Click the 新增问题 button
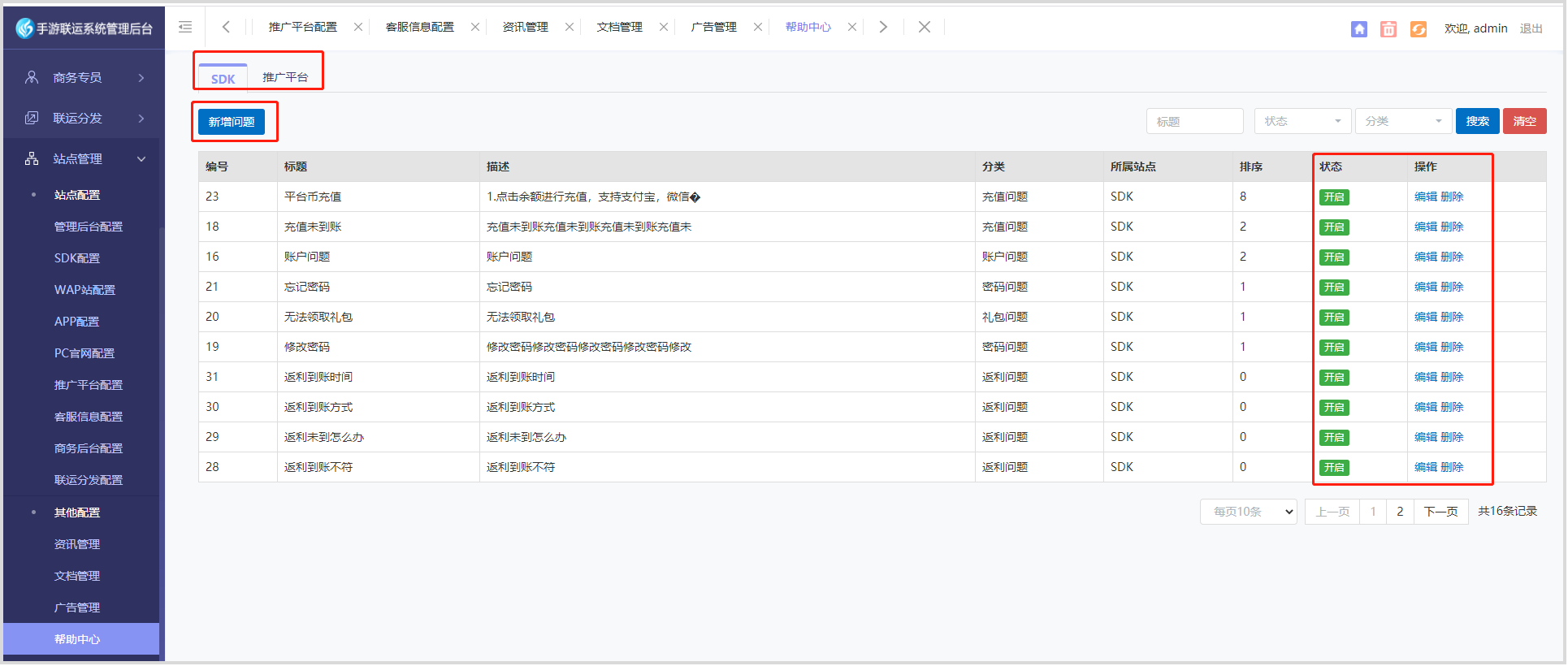 (x=232, y=121)
